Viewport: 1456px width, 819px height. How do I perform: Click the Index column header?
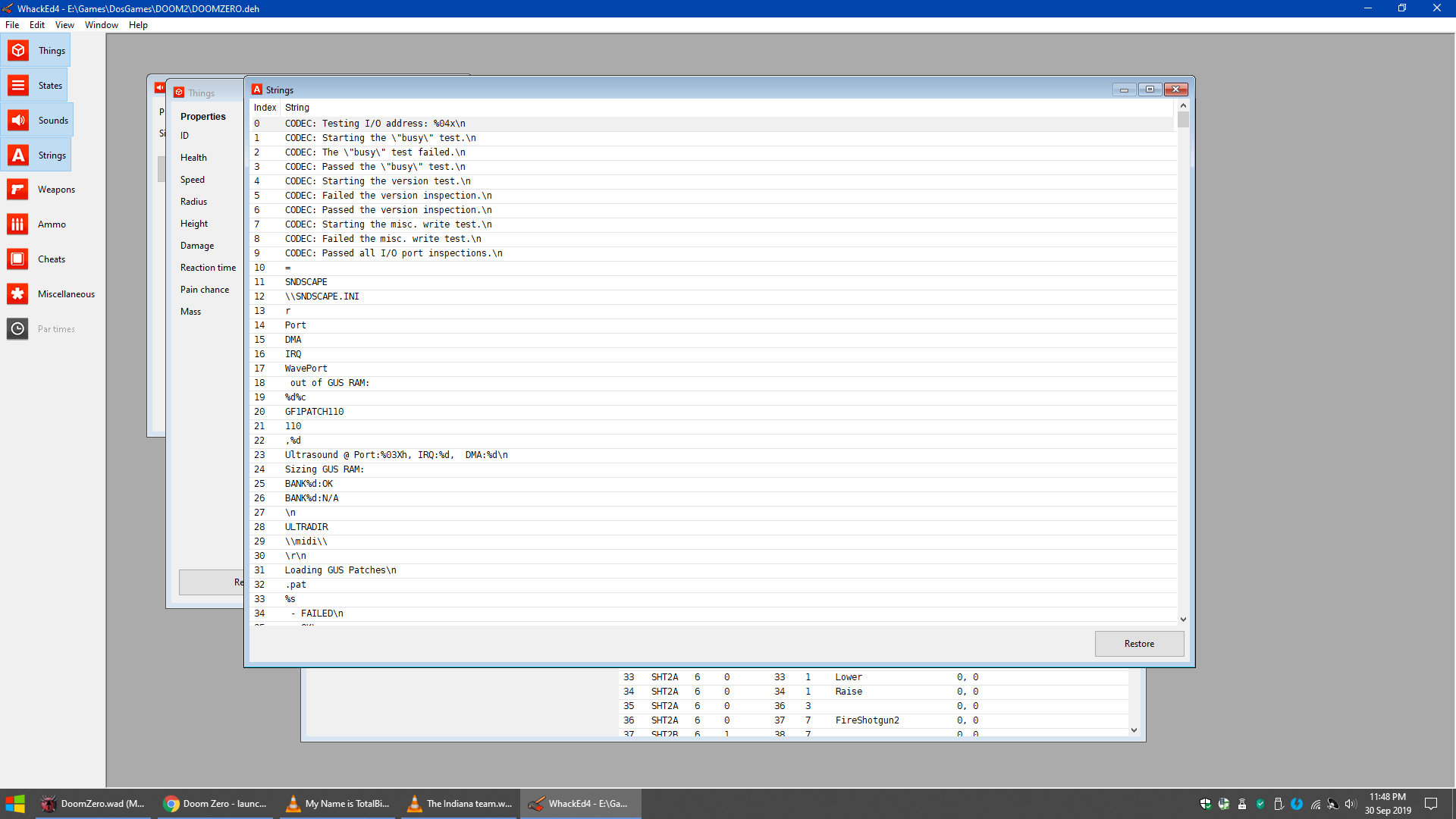pos(265,108)
